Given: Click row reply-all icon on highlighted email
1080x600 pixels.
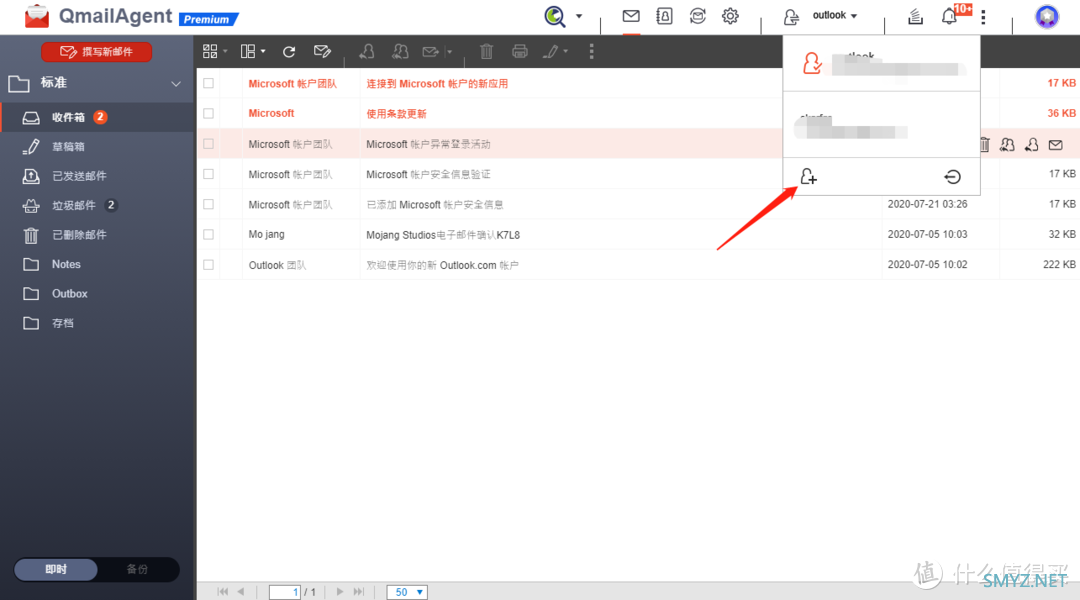Looking at the screenshot, I should [x=1007, y=145].
